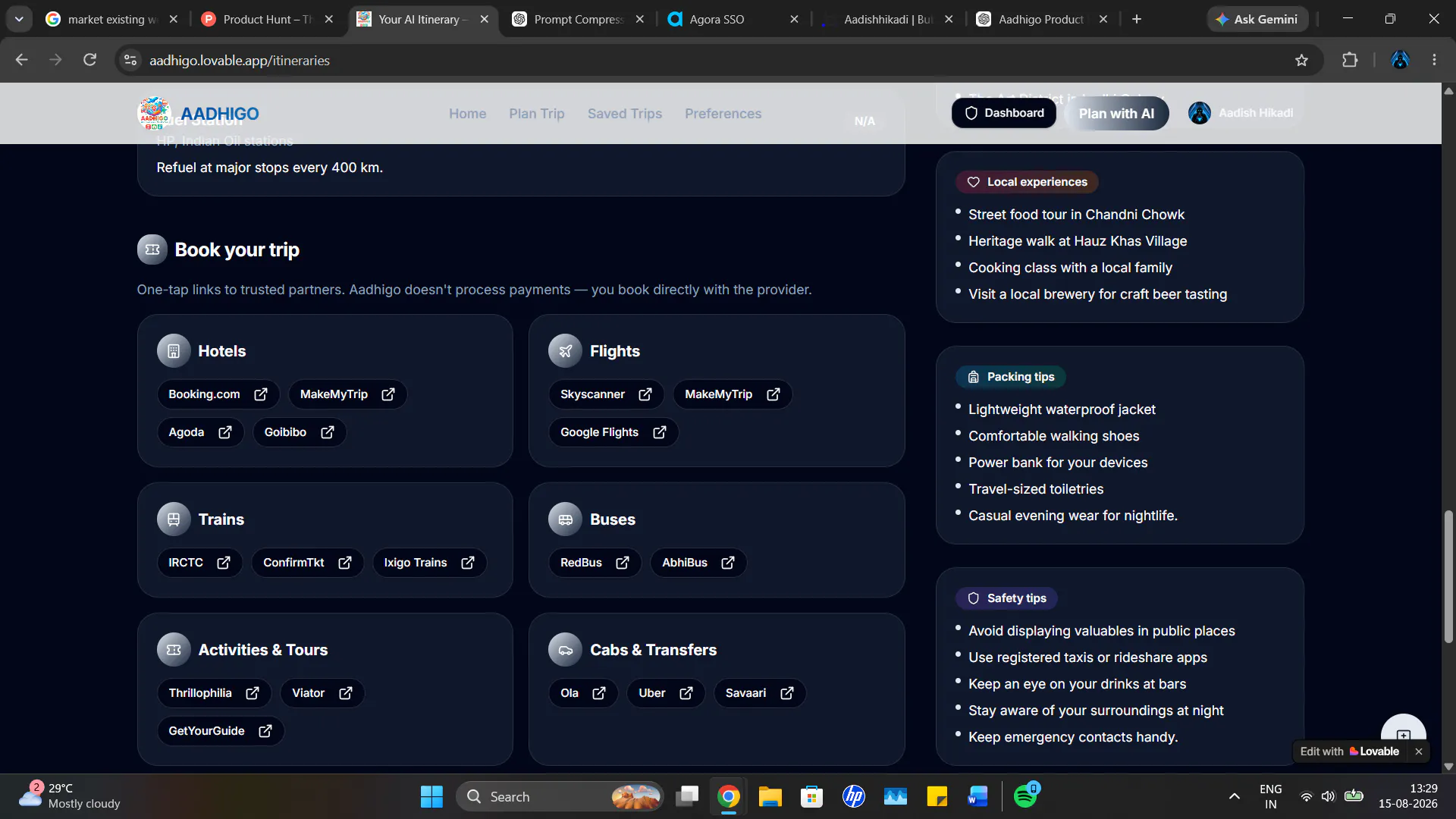1456x819 pixels.
Task: Click Plan with AI button
Action: (x=1116, y=114)
